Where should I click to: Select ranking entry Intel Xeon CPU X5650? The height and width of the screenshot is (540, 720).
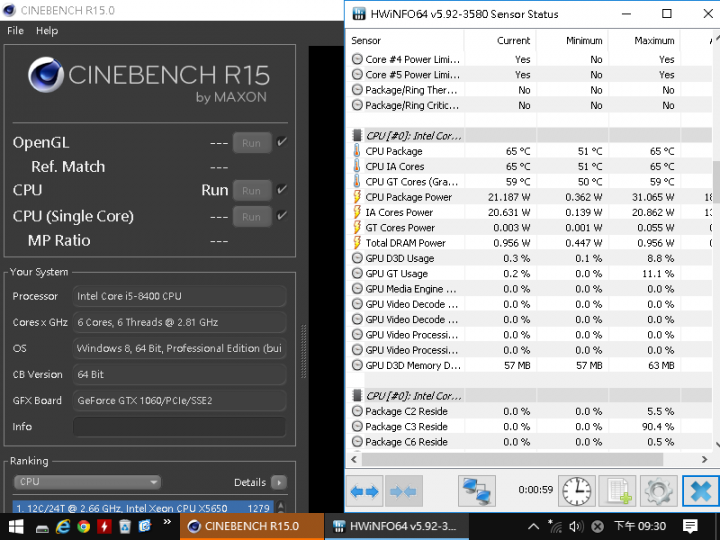point(143,508)
